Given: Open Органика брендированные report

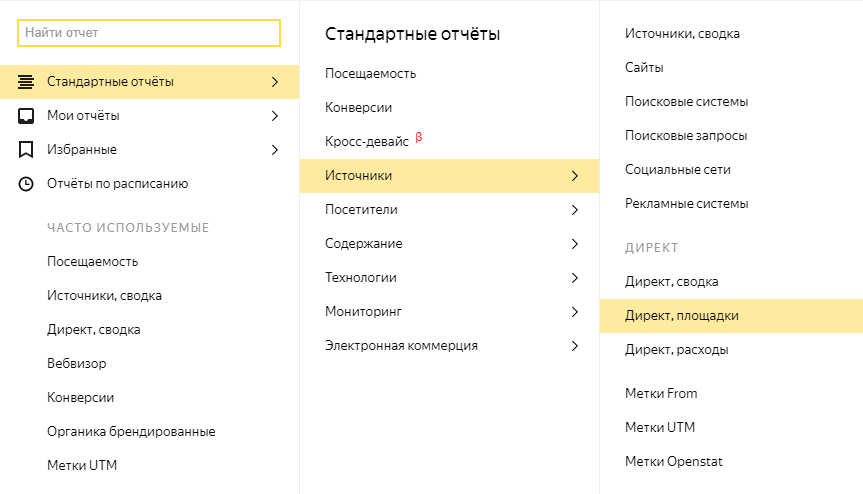Looking at the screenshot, I should (131, 432).
